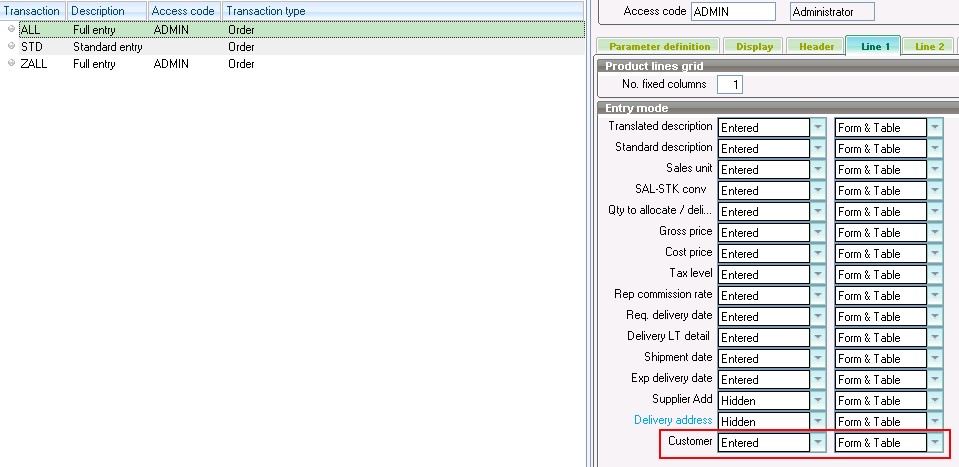Select 'Standard entry' description cell

[108, 47]
